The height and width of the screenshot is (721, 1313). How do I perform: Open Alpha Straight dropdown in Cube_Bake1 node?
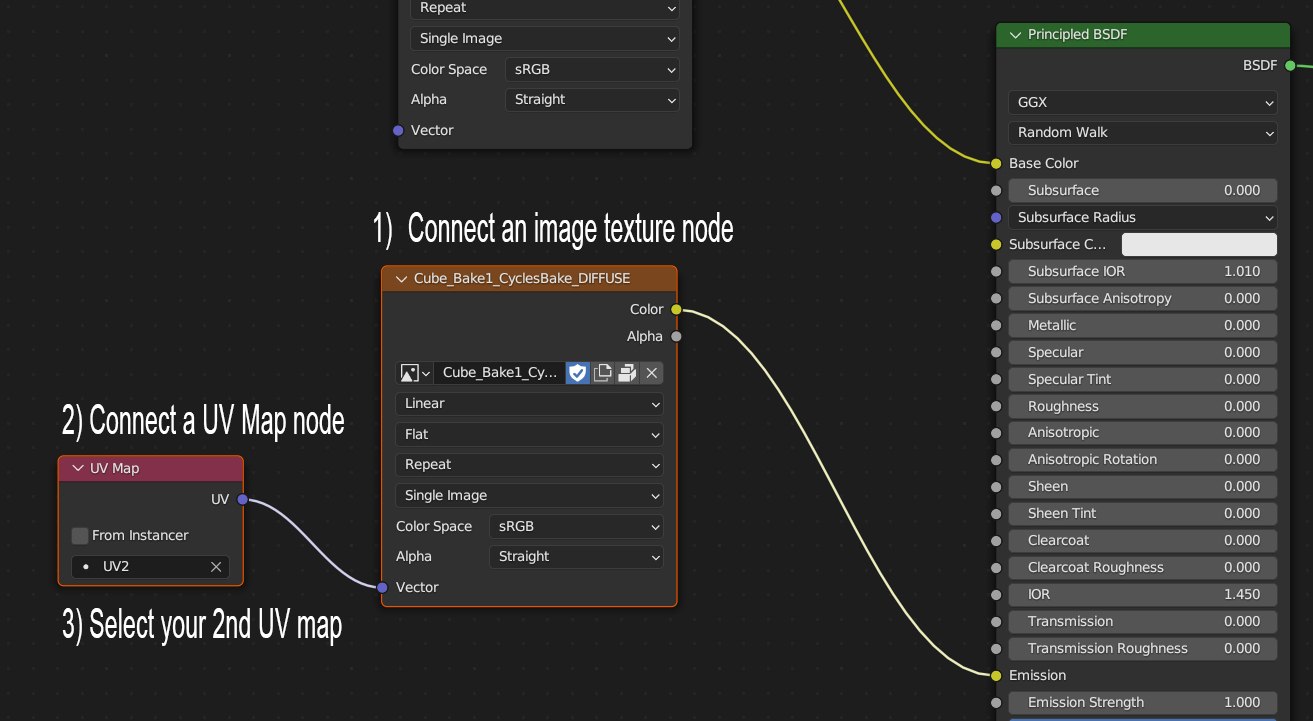point(576,557)
